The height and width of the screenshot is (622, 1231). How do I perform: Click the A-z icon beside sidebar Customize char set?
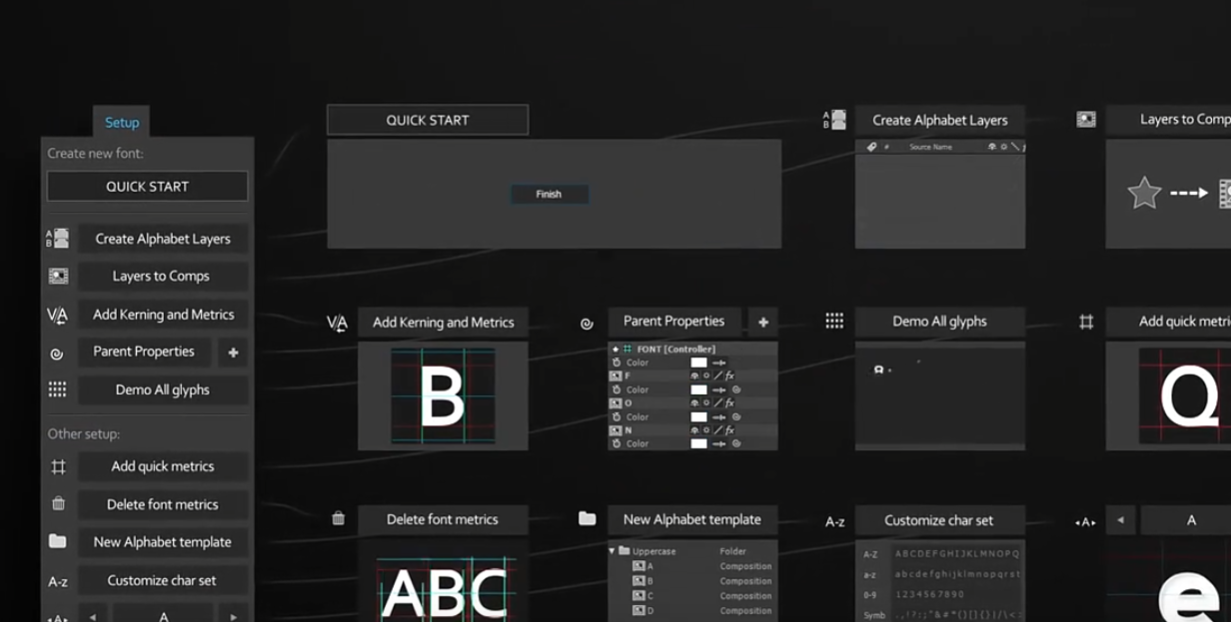pyautogui.click(x=58, y=581)
